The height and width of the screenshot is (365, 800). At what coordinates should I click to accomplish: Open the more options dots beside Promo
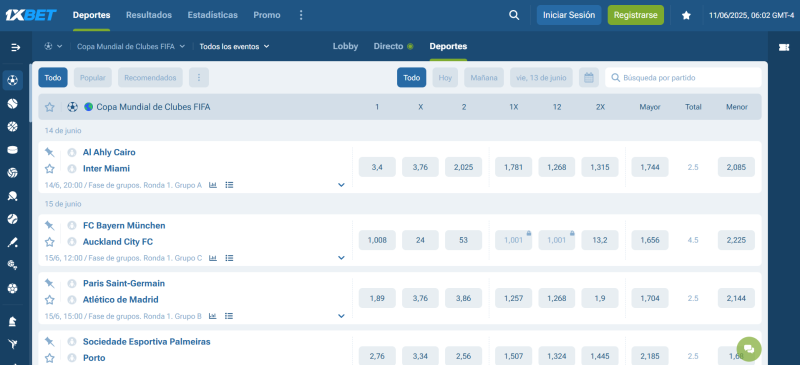point(301,15)
